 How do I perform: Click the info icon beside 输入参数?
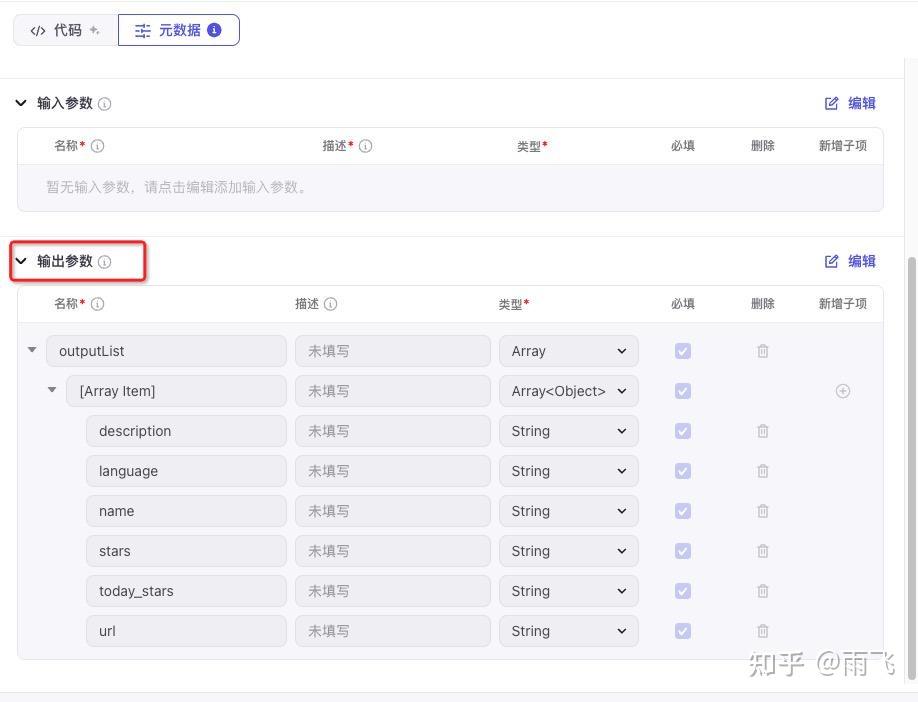(105, 103)
